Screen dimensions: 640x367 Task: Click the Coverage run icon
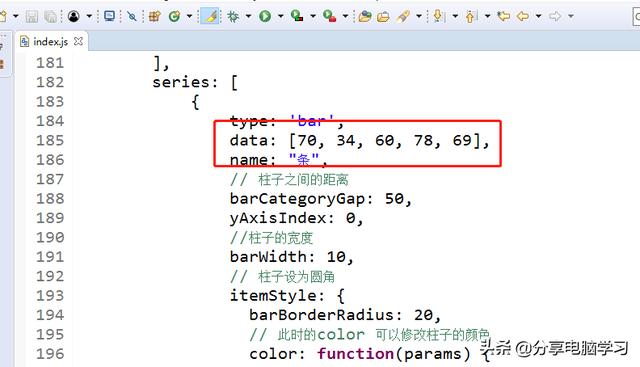point(297,16)
